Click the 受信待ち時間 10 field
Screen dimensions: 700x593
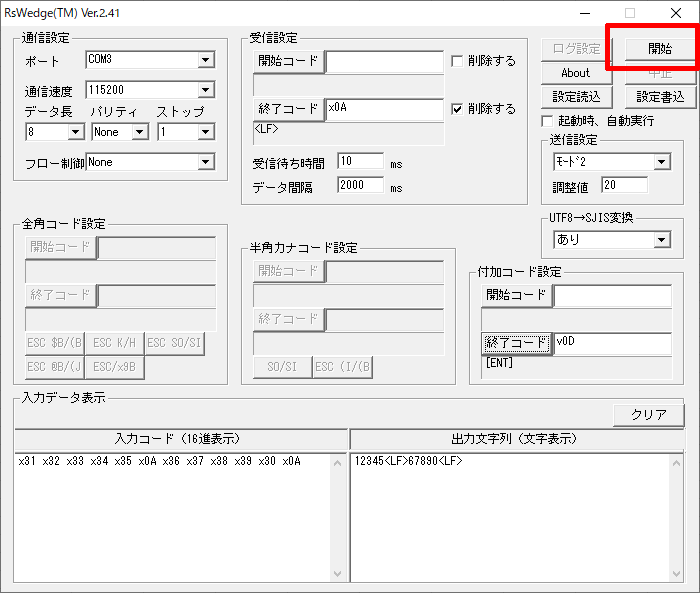click(x=361, y=161)
